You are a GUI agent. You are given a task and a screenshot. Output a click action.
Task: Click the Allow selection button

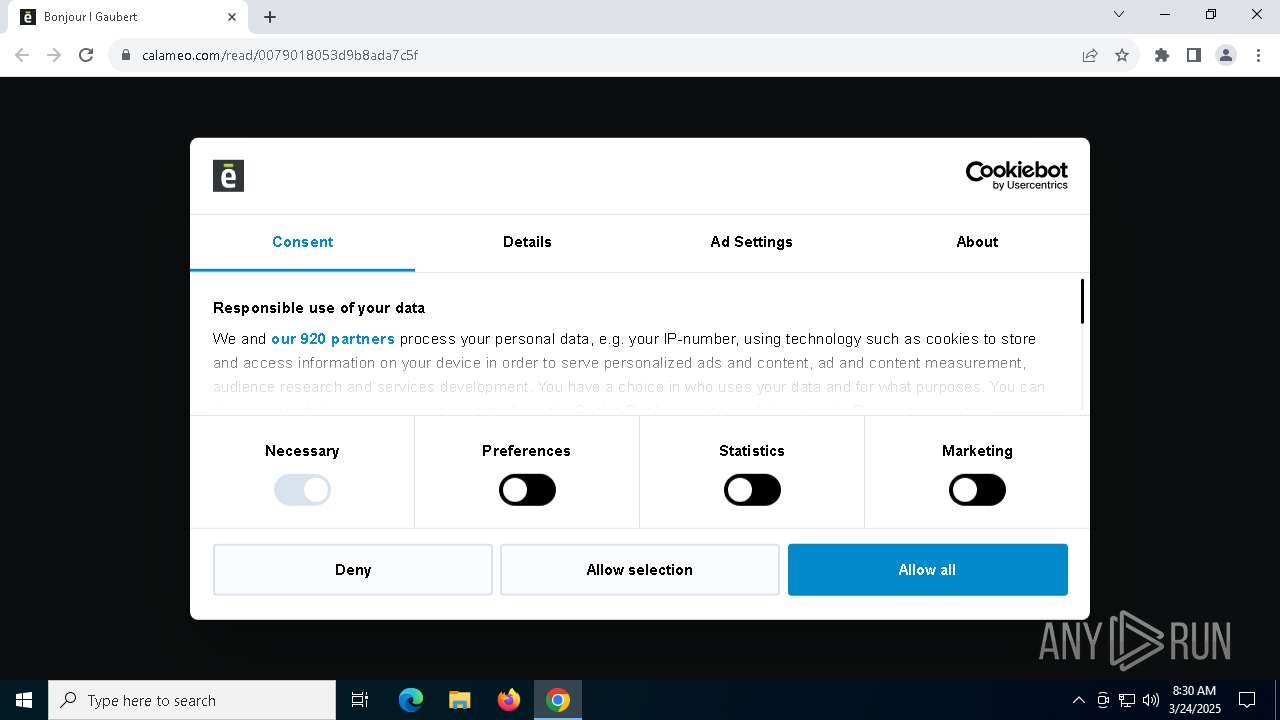640,570
